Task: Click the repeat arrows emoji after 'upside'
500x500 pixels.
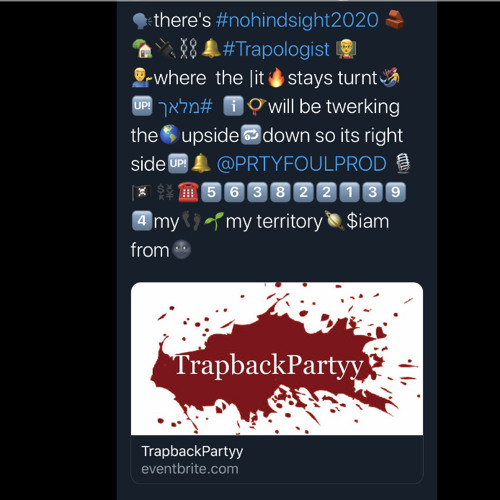Action: click(x=251, y=135)
